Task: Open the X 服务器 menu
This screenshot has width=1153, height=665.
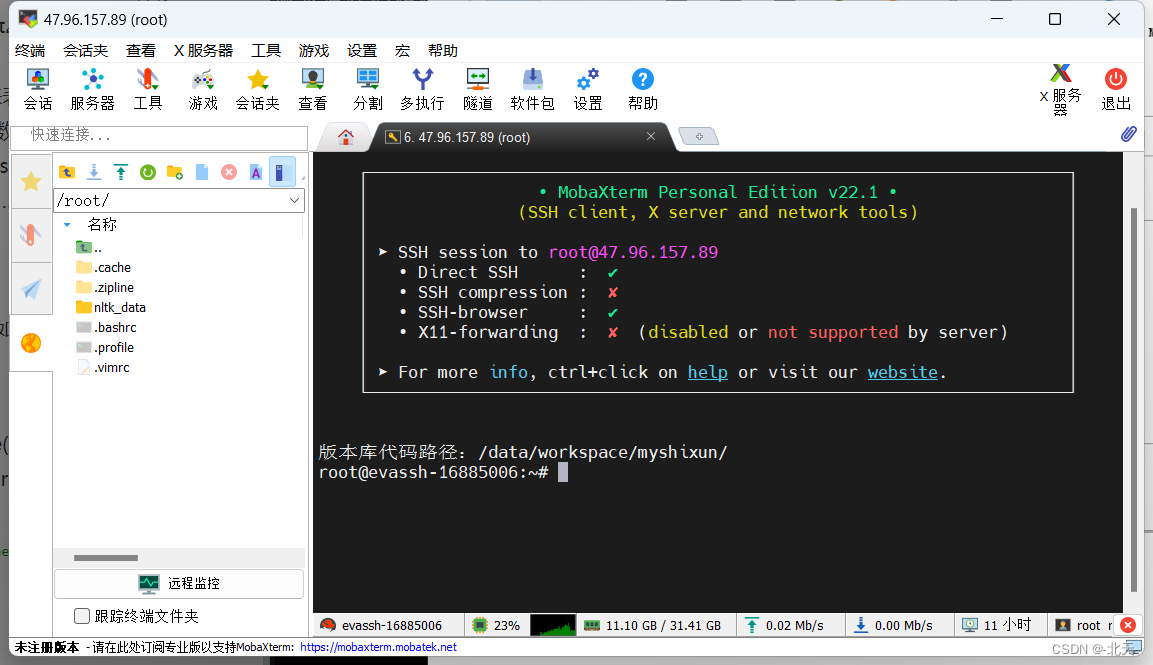Action: pyautogui.click(x=204, y=50)
